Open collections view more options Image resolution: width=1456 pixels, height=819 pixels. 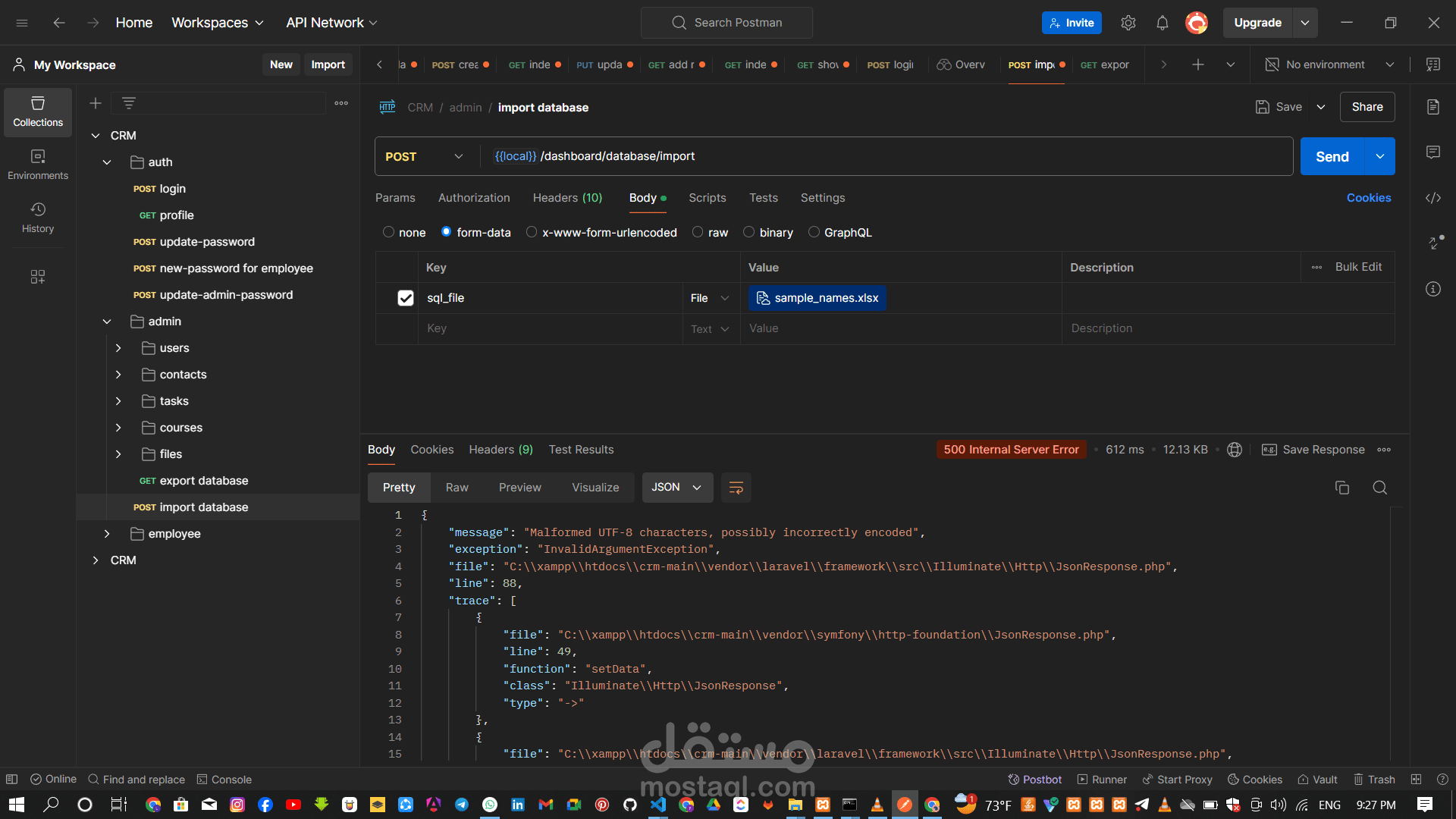[341, 103]
